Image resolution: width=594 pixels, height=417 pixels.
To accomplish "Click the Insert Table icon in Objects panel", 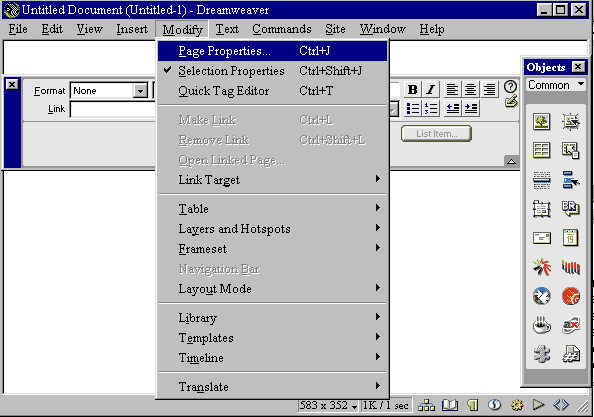I will pyautogui.click(x=542, y=150).
